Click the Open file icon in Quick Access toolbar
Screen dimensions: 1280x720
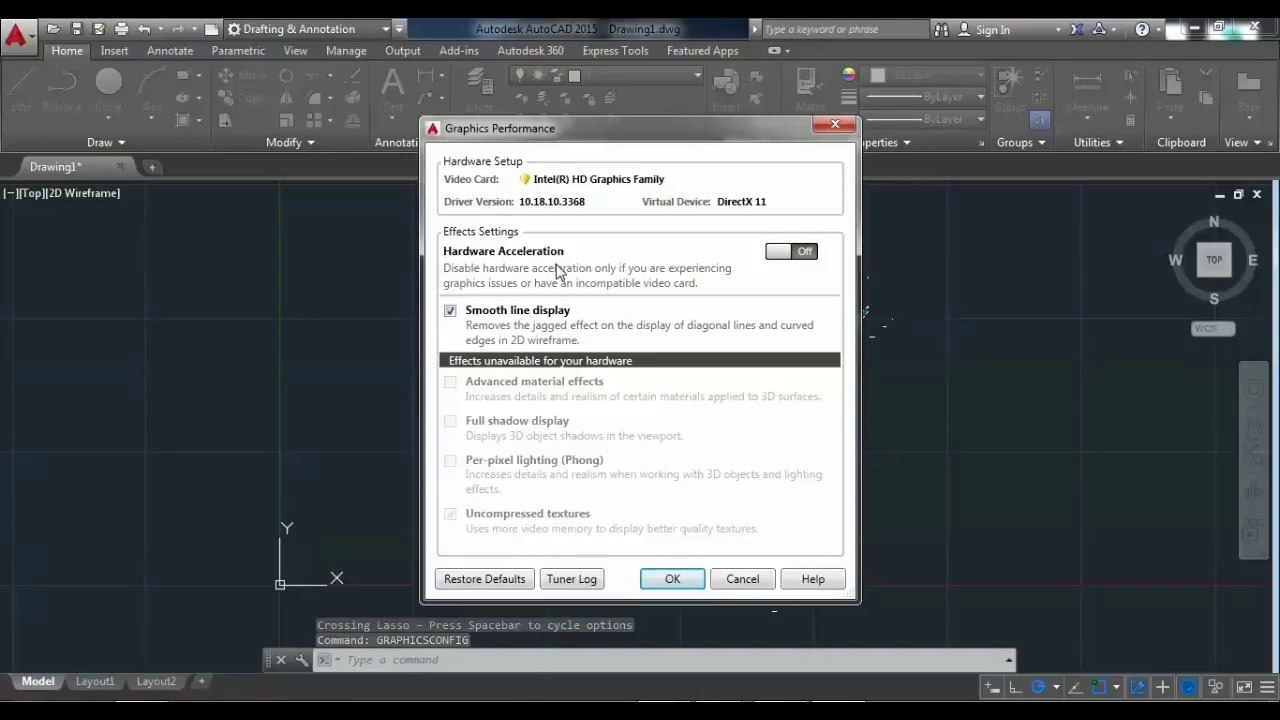[54, 29]
